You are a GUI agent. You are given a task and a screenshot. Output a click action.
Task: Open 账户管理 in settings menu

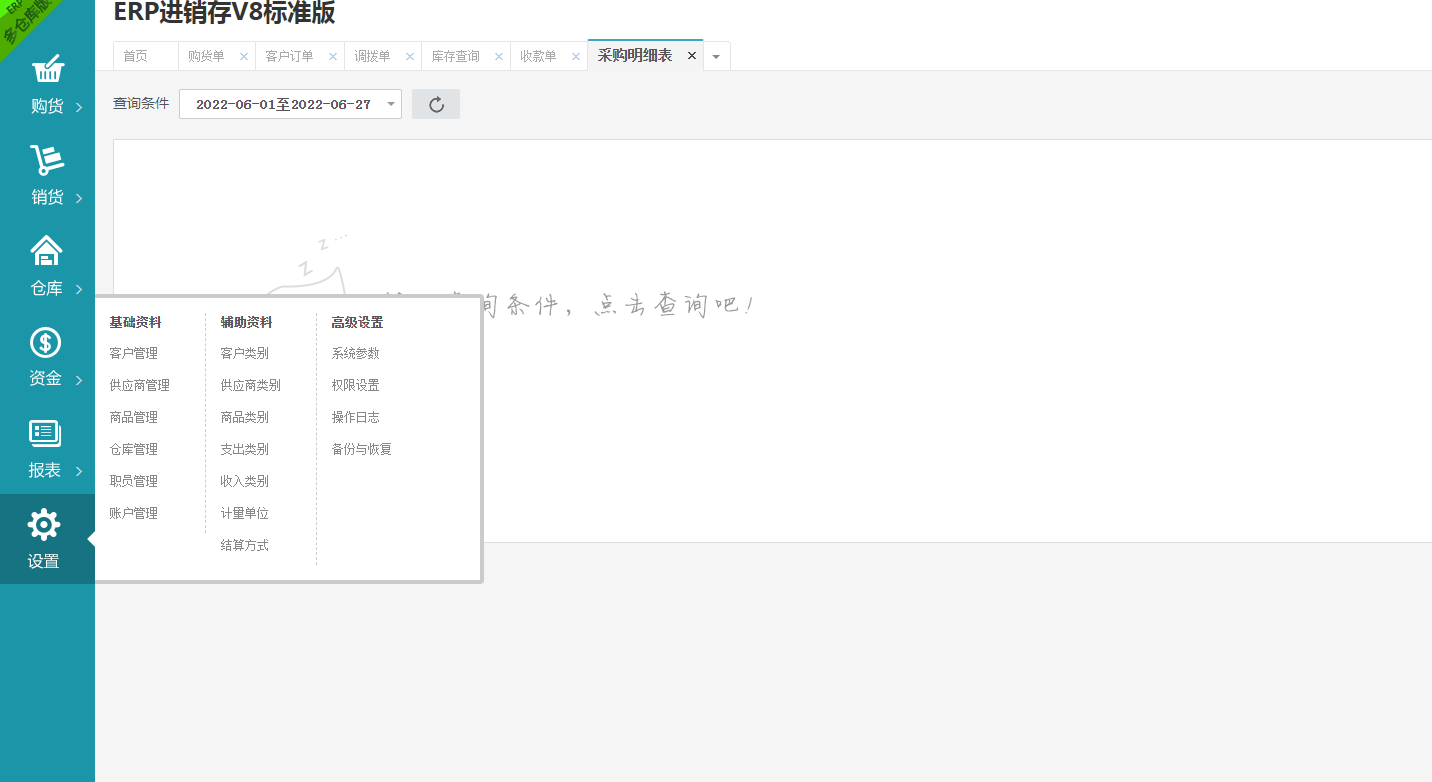134,513
